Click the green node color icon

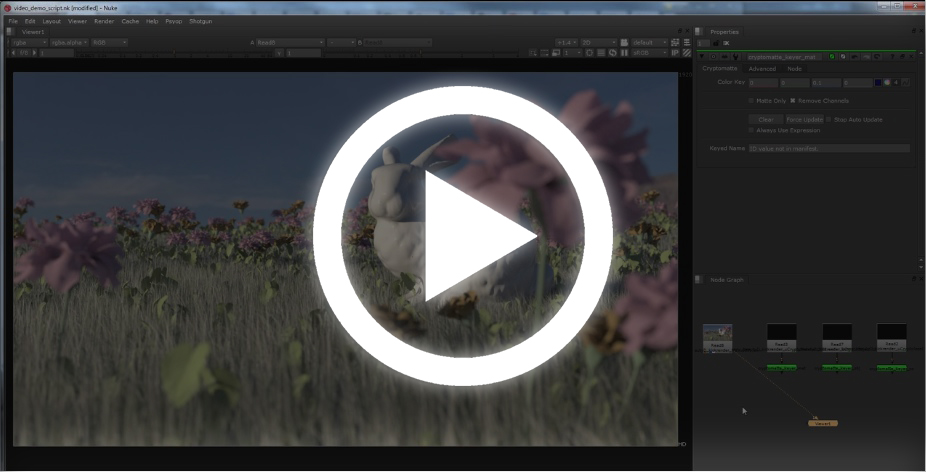[832, 57]
